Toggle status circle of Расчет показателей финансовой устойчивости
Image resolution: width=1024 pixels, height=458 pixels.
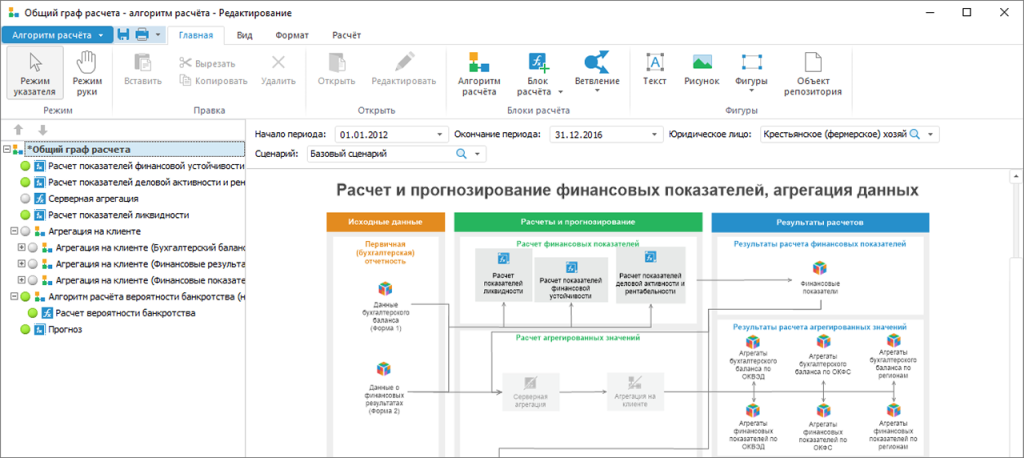25,166
